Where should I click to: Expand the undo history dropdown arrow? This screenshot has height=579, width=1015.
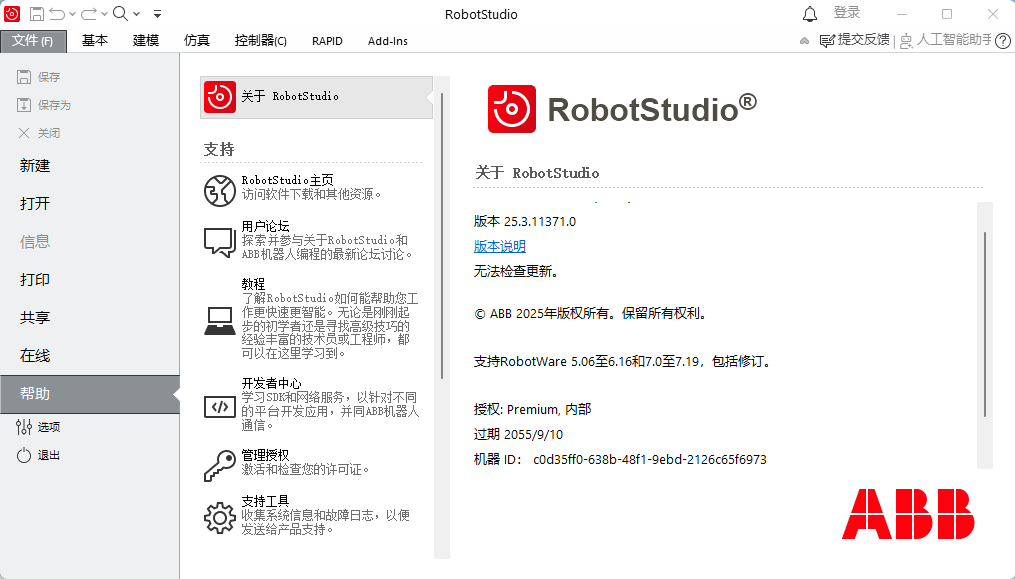pyautogui.click(x=74, y=14)
